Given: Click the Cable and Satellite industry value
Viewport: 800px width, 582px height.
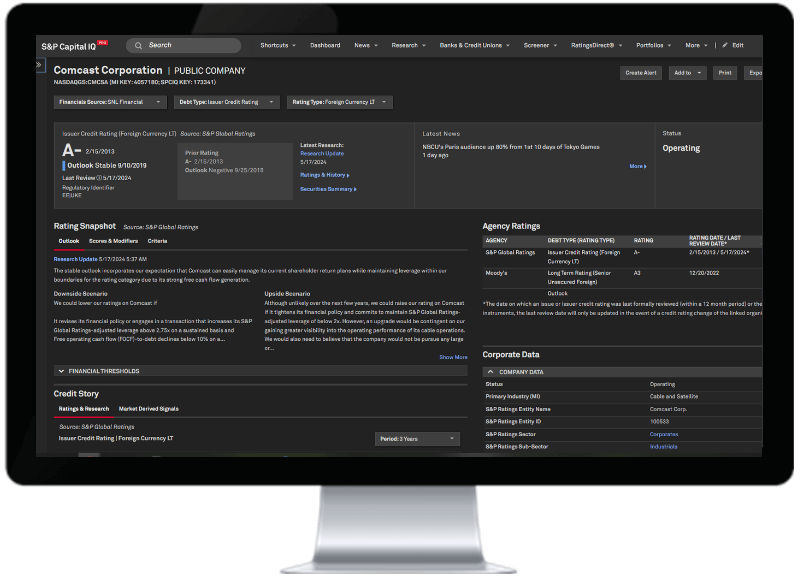Looking at the screenshot, I should click(x=674, y=397).
